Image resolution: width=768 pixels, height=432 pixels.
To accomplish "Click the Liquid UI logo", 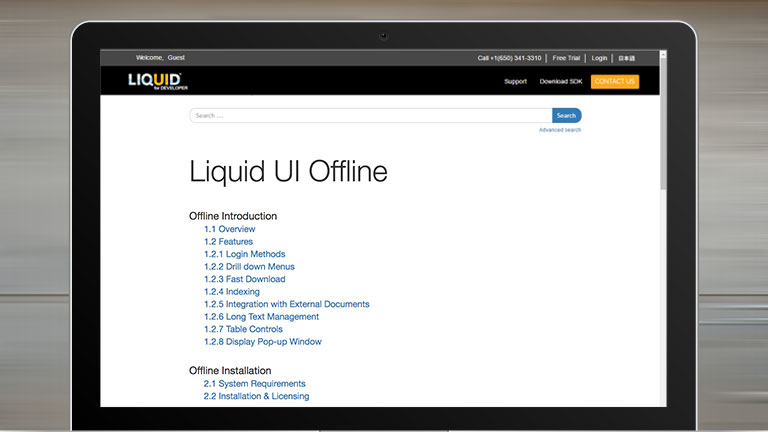I will click(154, 81).
